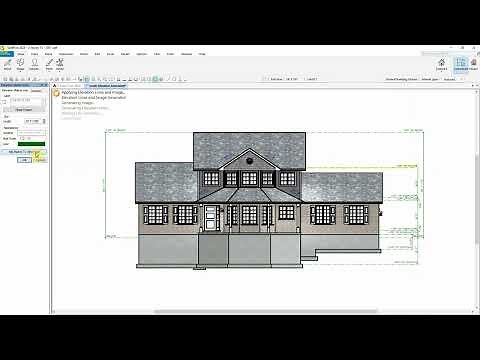The image size is (480, 360).
Task: Click the label text field in the marker panel
Action: 27,101
